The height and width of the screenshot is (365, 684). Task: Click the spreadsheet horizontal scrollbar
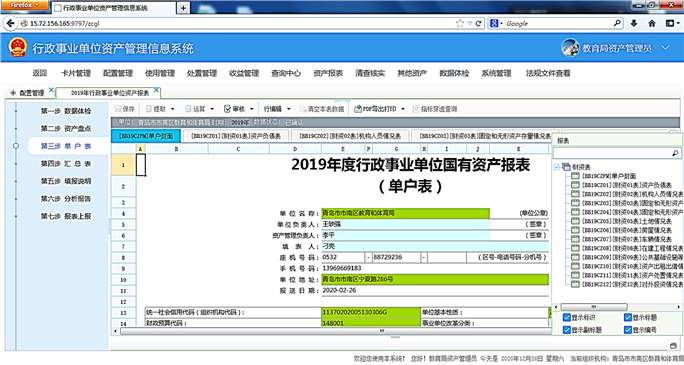(336, 331)
